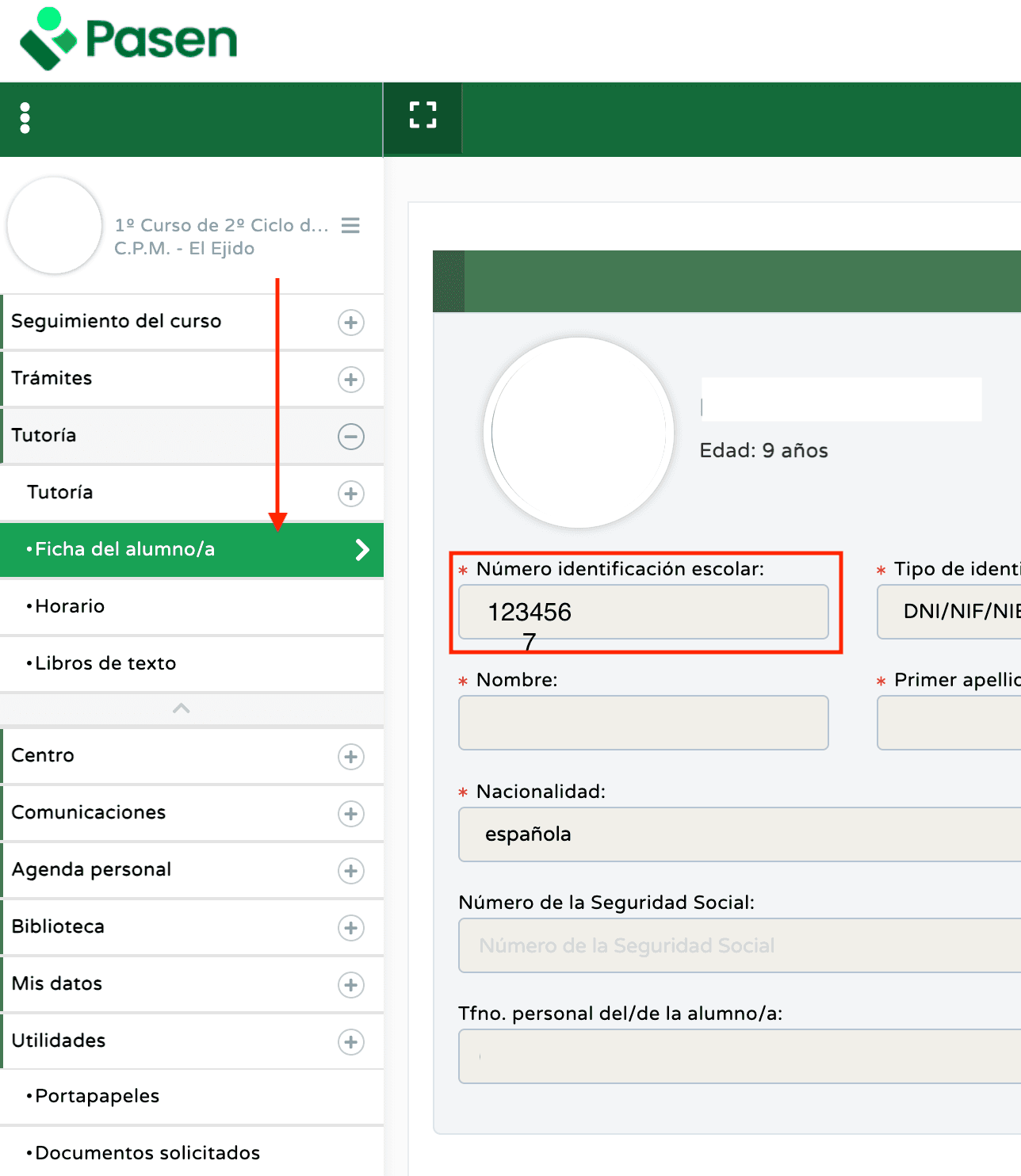Open the Horario menu item
The image size is (1021, 1176).
coord(70,606)
